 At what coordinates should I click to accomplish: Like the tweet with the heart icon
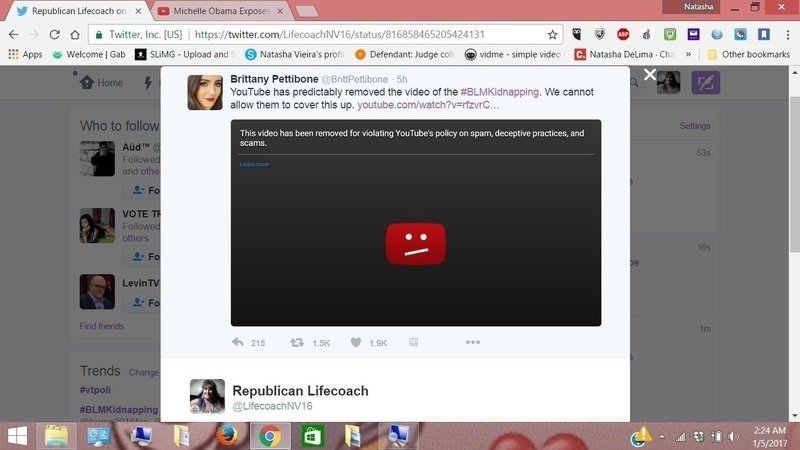(356, 342)
